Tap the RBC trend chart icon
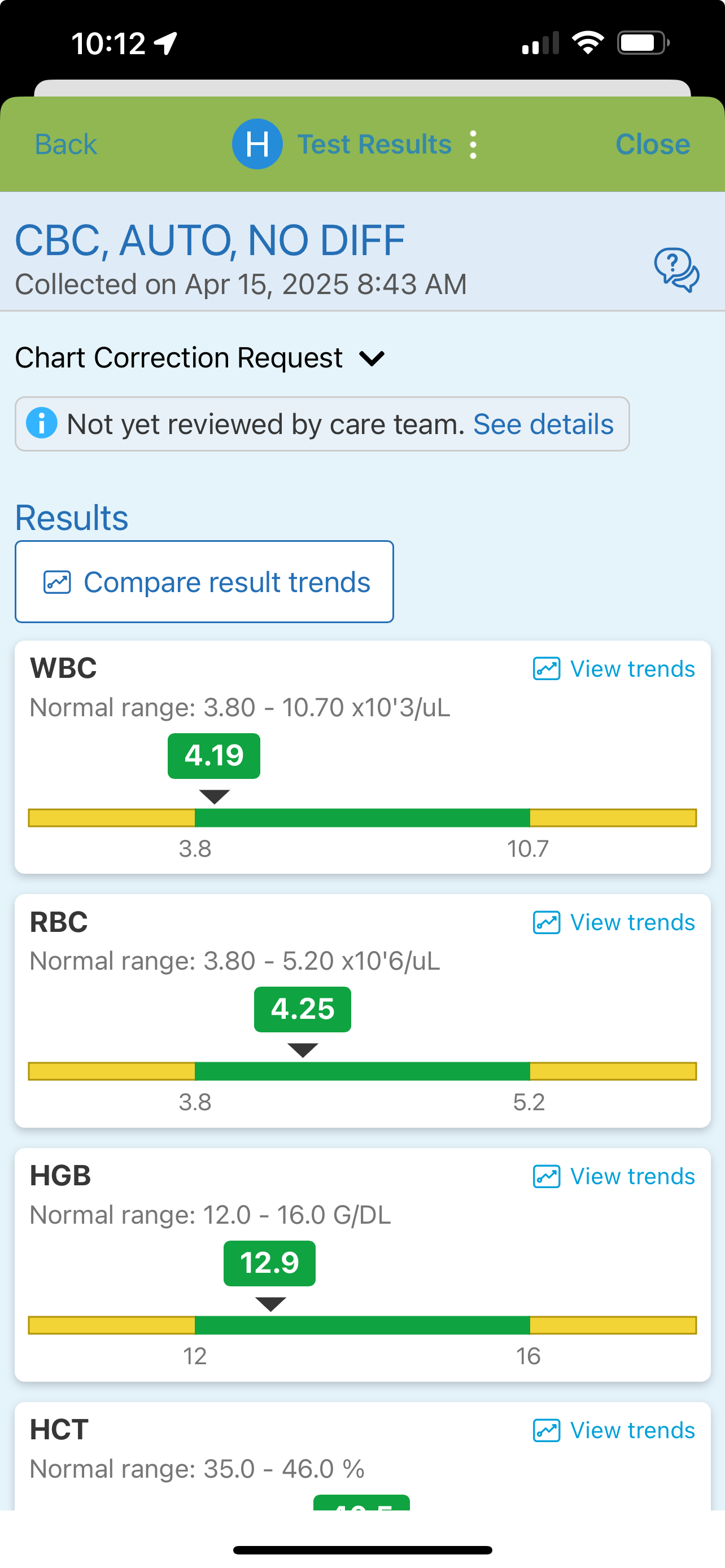This screenshot has height=1568, width=725. pyautogui.click(x=546, y=922)
